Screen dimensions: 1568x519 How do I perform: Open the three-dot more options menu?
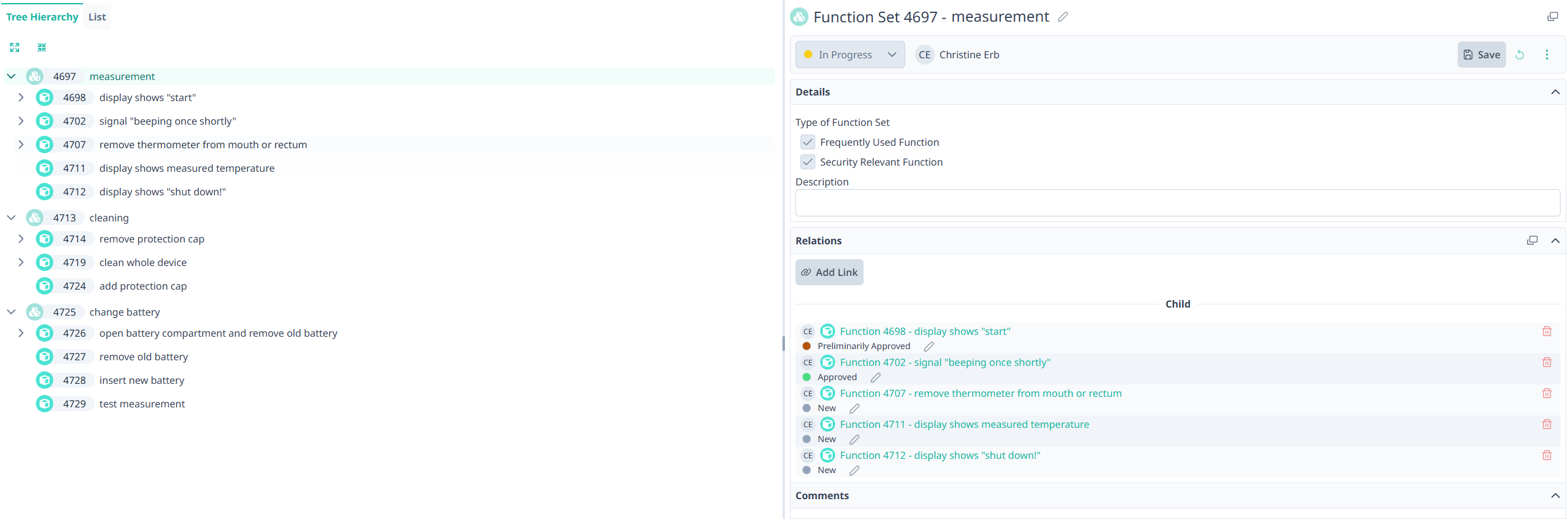pyautogui.click(x=1547, y=55)
